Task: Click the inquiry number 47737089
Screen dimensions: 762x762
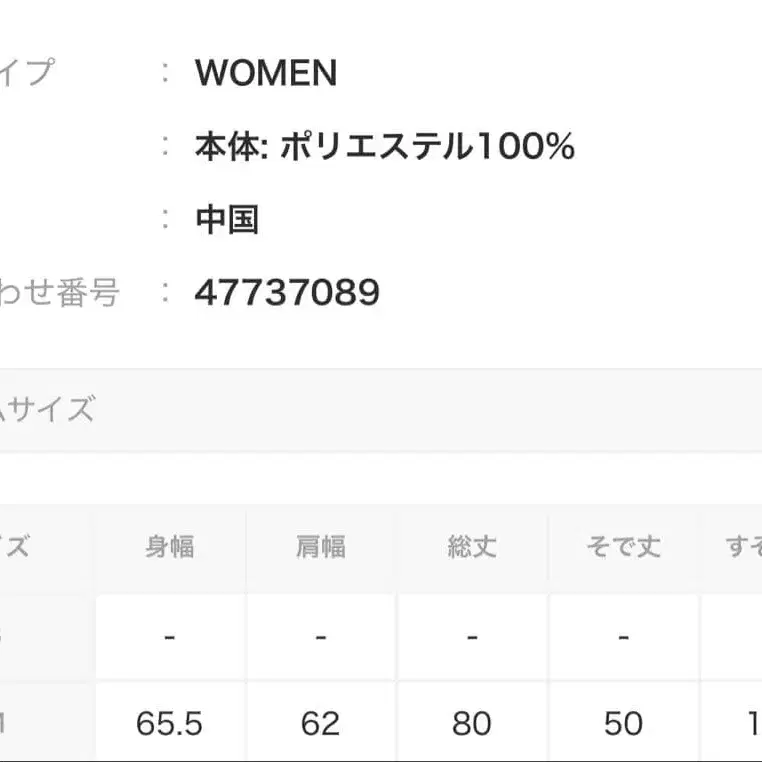Action: pos(287,292)
